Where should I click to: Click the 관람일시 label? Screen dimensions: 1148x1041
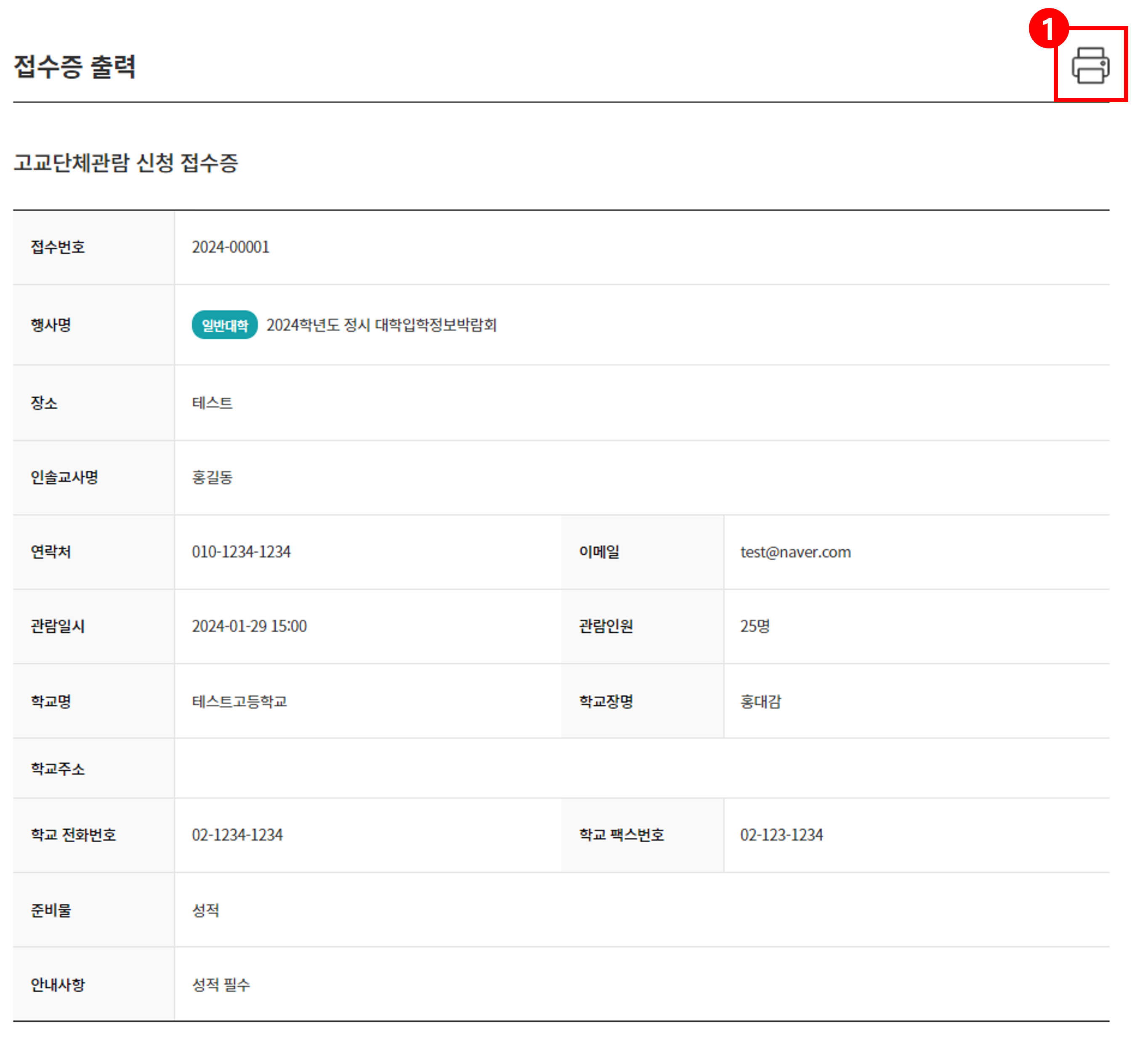pyautogui.click(x=58, y=626)
